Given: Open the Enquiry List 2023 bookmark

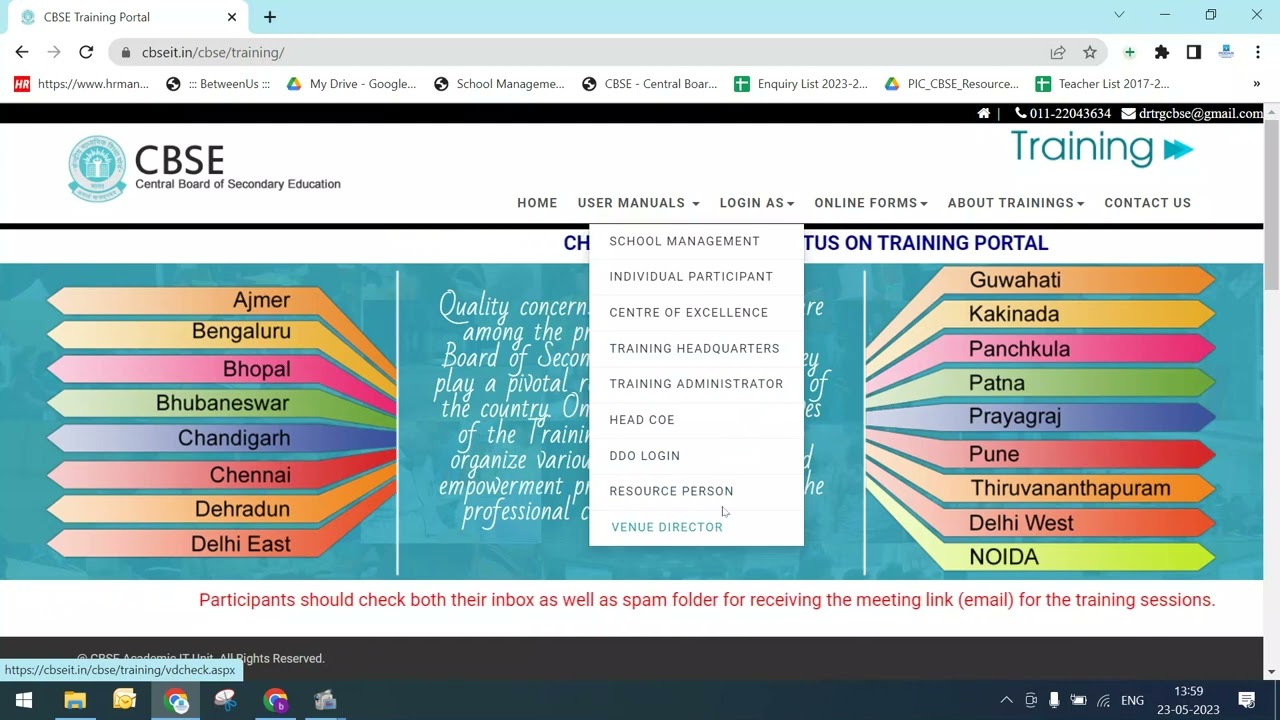Looking at the screenshot, I should [x=801, y=84].
